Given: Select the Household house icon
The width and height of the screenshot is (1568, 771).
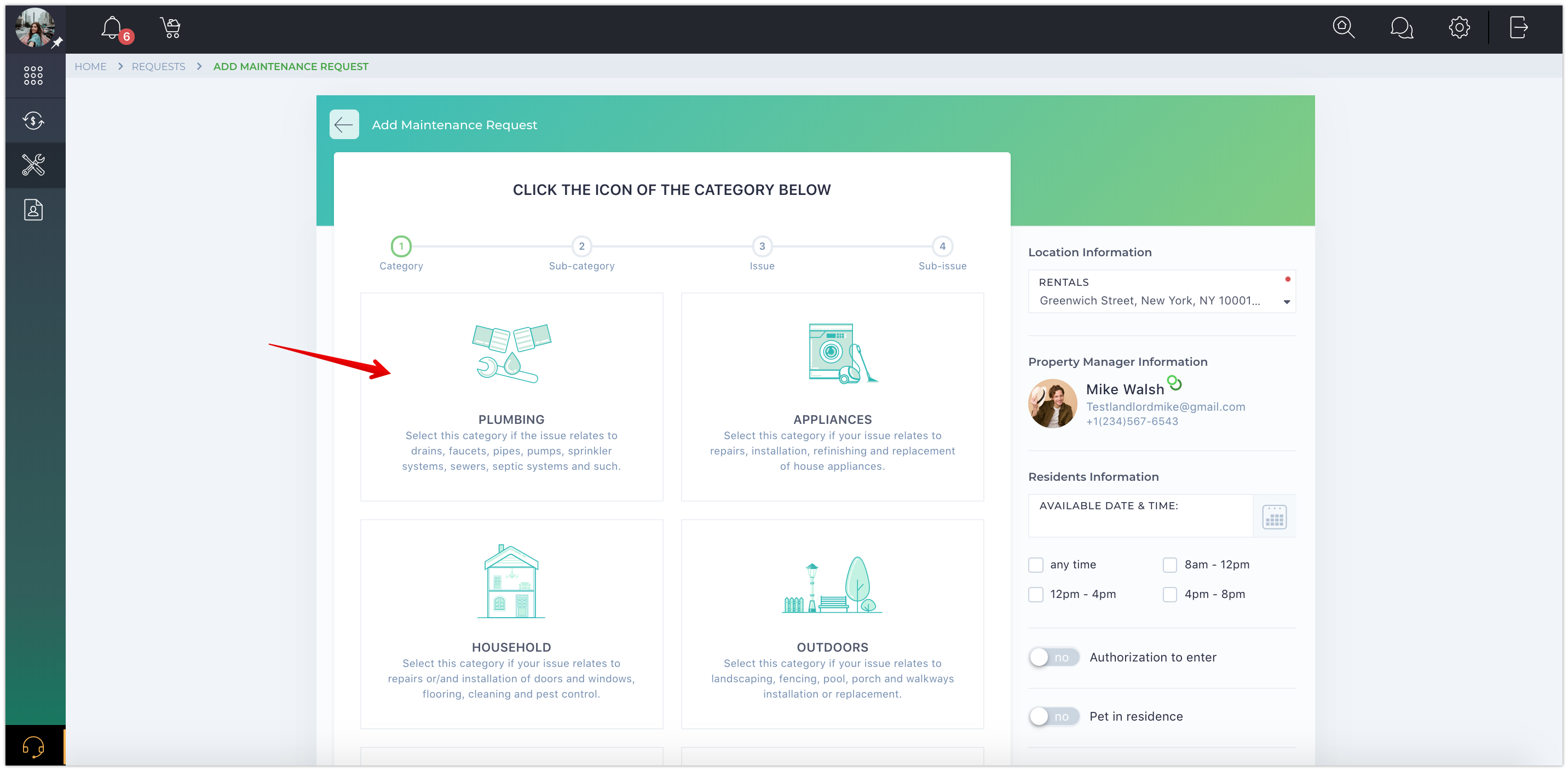Looking at the screenshot, I should [511, 581].
